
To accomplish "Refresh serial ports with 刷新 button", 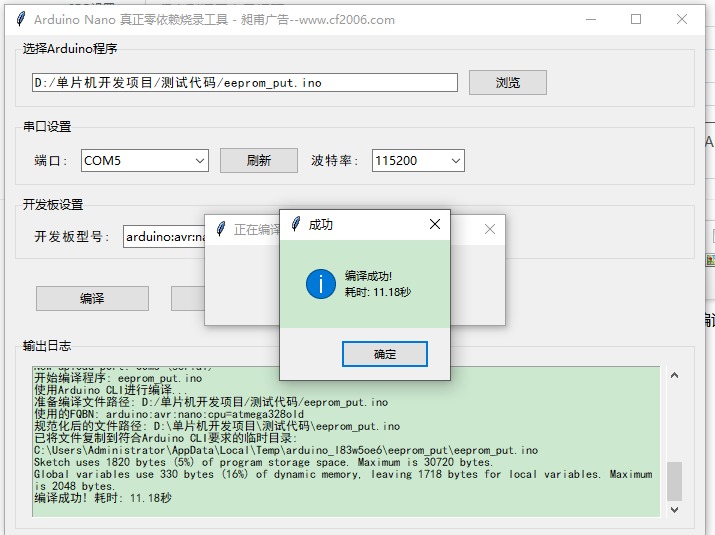I will click(258, 160).
